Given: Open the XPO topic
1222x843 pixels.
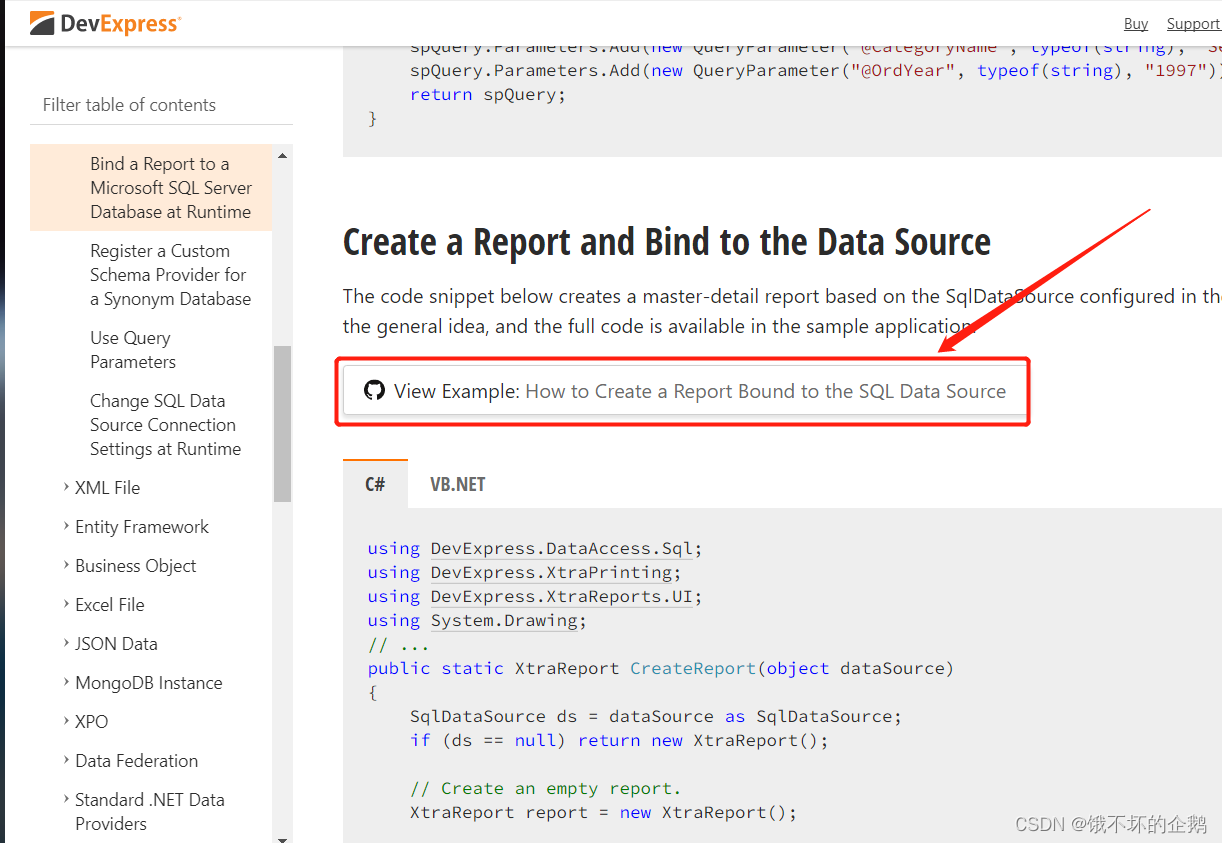Looking at the screenshot, I should [x=91, y=722].
